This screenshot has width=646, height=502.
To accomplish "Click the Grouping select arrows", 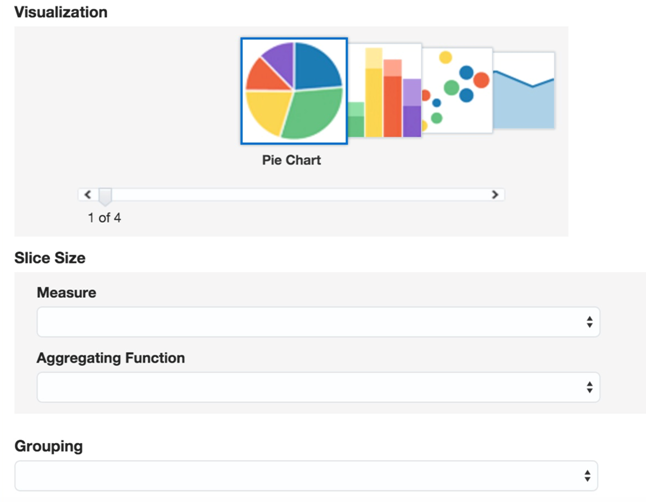I will pos(588,476).
